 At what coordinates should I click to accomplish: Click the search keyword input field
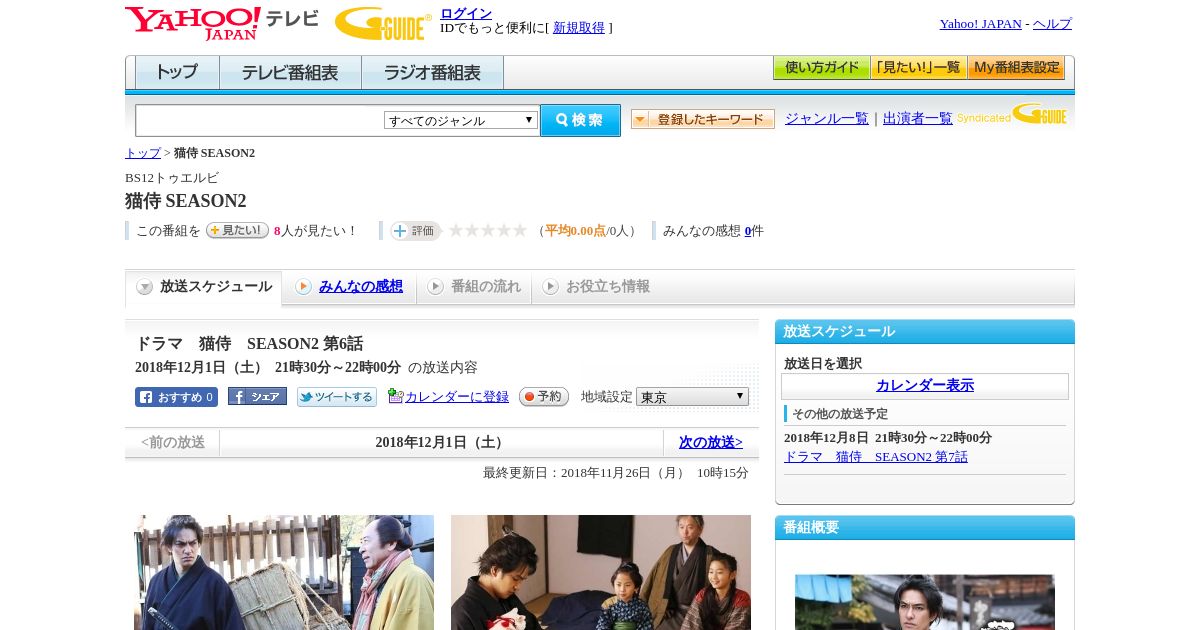click(x=260, y=120)
